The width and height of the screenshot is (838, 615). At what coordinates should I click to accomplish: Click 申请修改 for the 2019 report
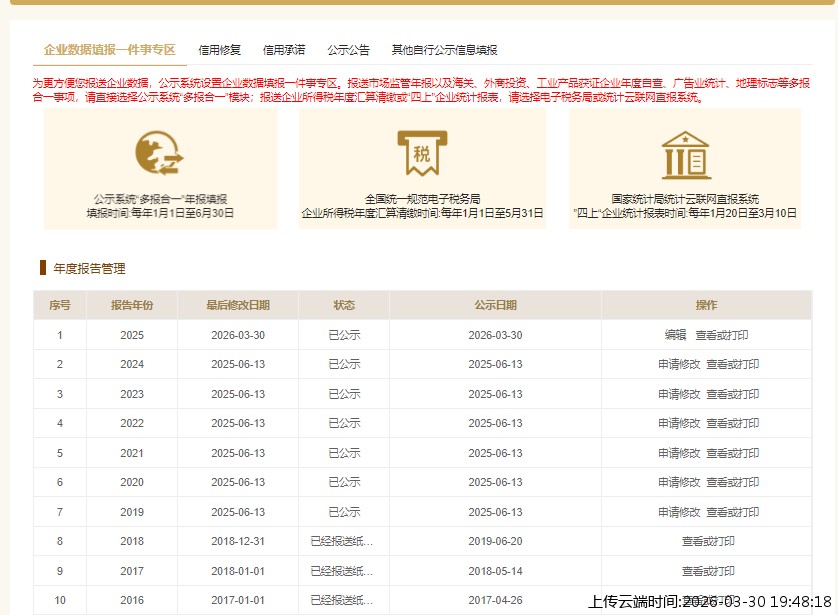pyautogui.click(x=679, y=512)
